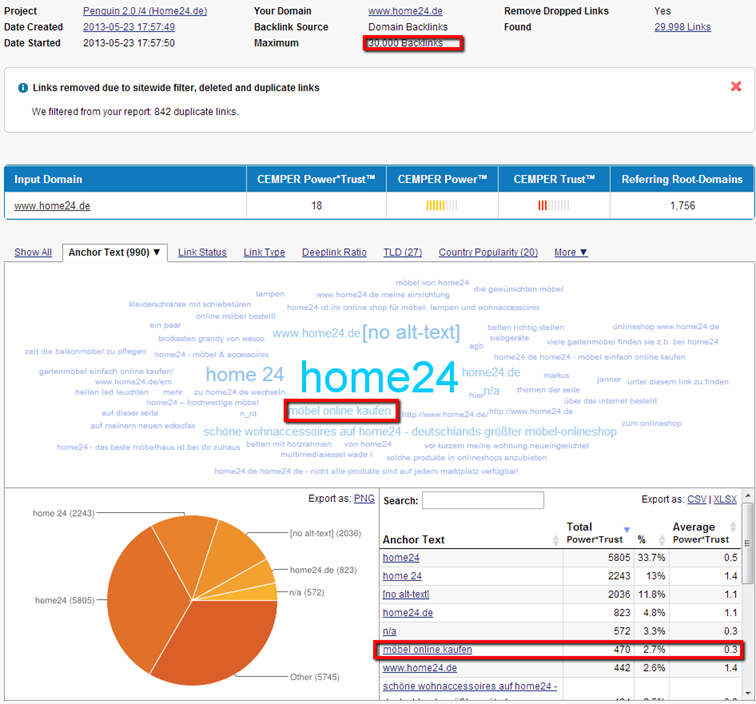Click large home24 word in the tag cloud
Image resolution: width=756 pixels, height=704 pixels.
[379, 378]
